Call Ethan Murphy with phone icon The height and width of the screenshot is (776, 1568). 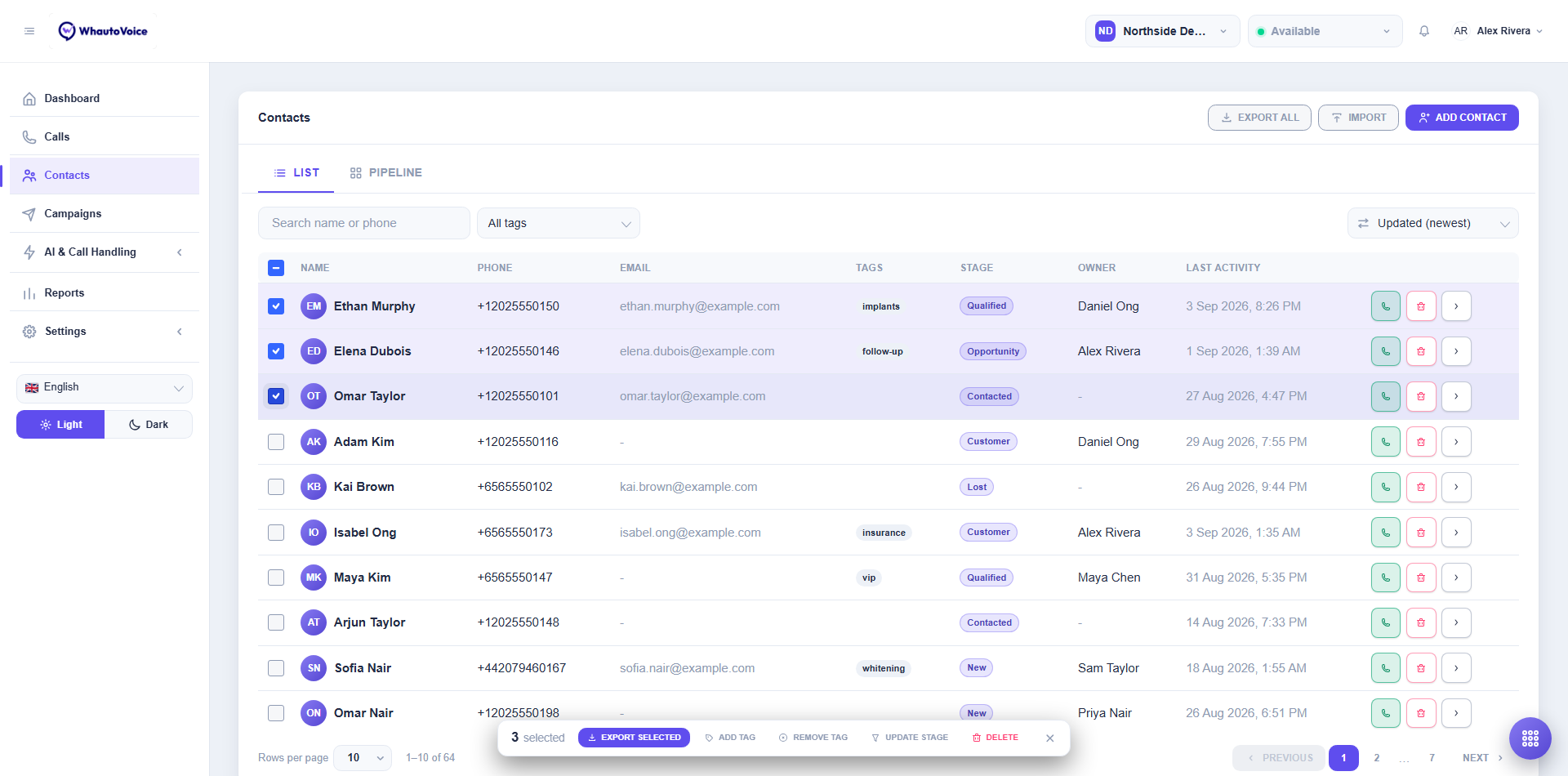pyautogui.click(x=1386, y=306)
